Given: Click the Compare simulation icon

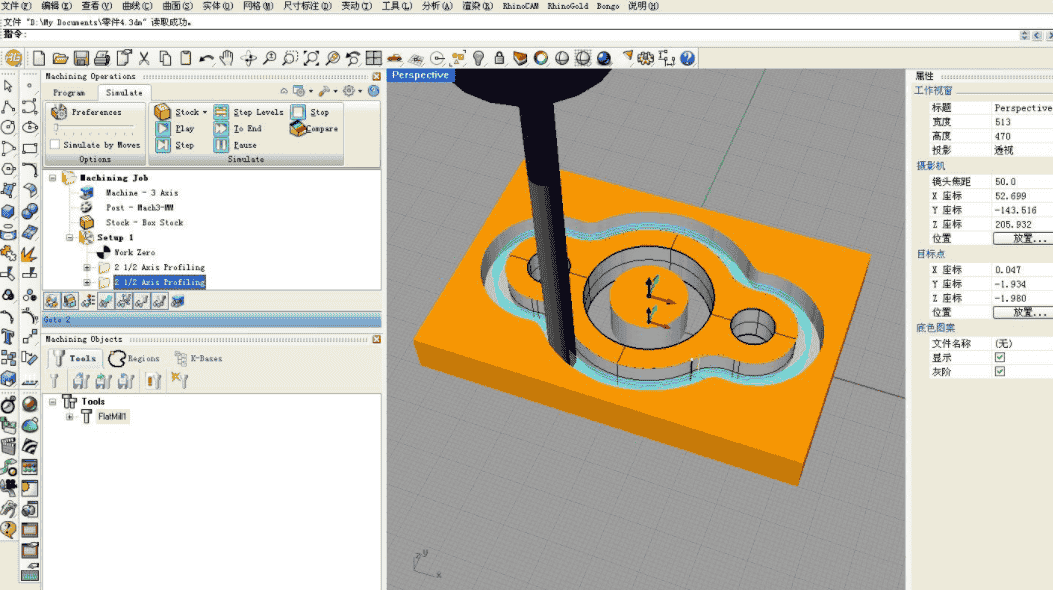Looking at the screenshot, I should (x=298, y=129).
